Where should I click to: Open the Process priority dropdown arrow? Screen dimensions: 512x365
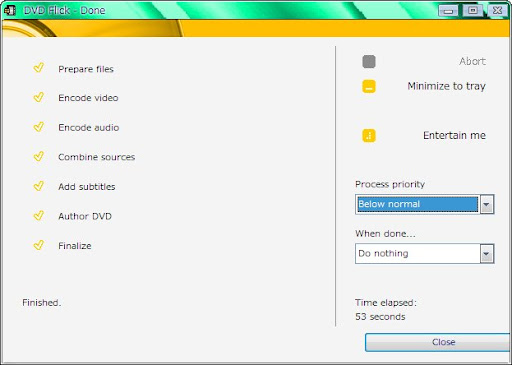click(x=487, y=204)
